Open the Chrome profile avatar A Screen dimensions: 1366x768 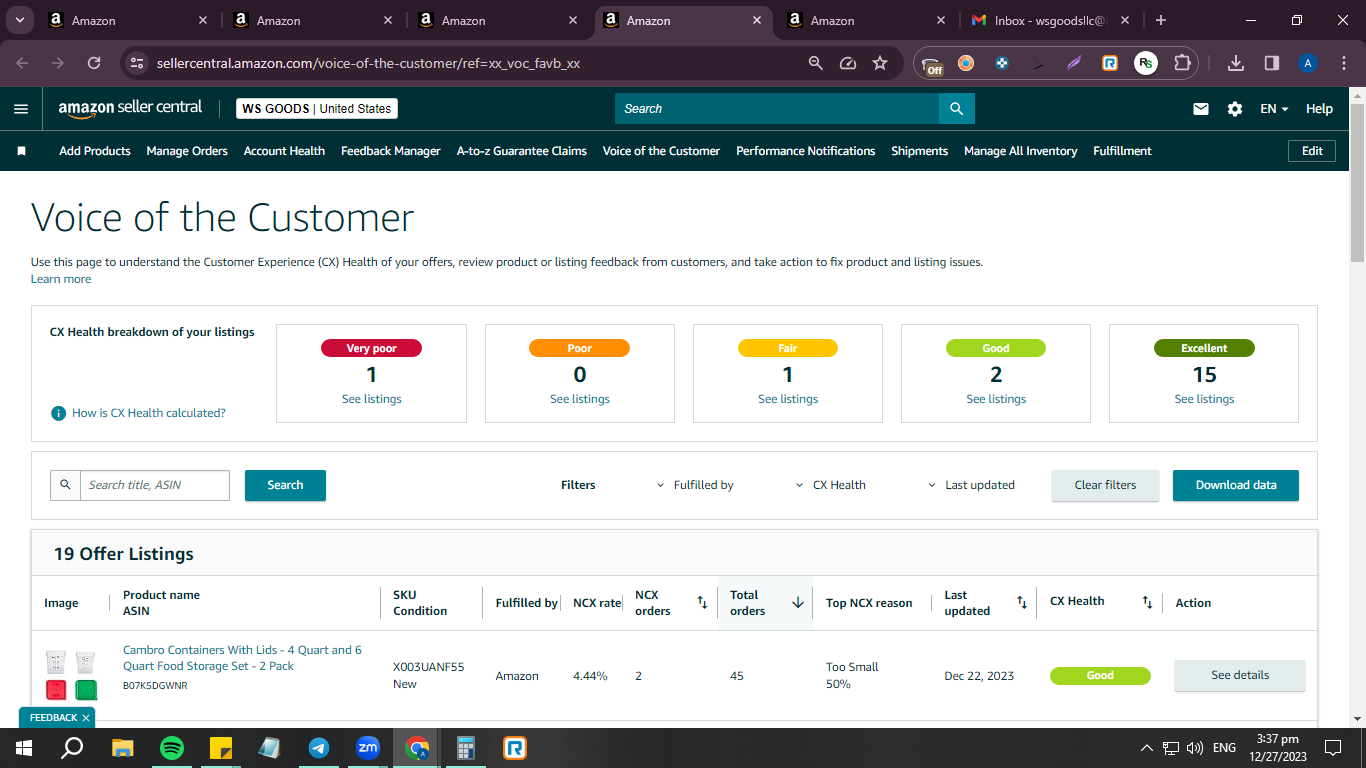[x=1308, y=63]
